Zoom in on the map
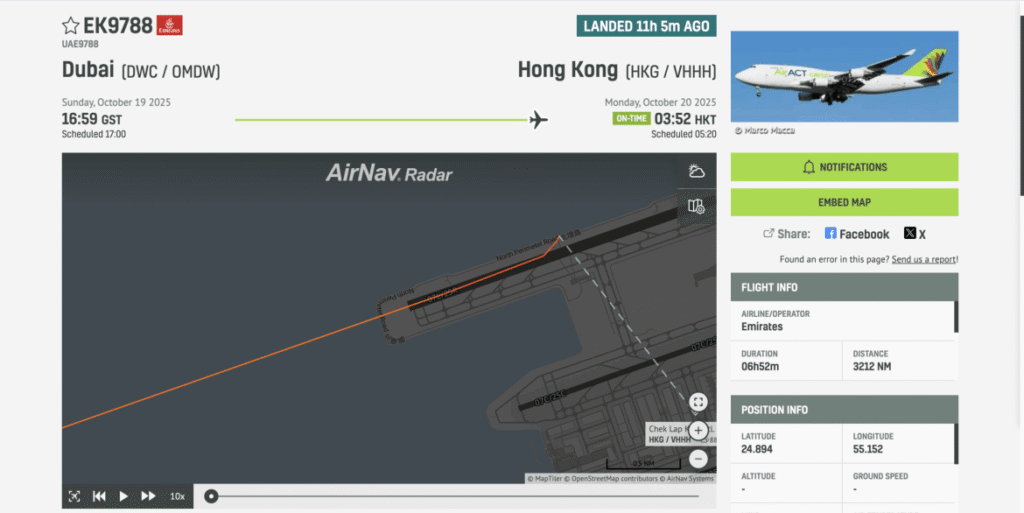 698,431
